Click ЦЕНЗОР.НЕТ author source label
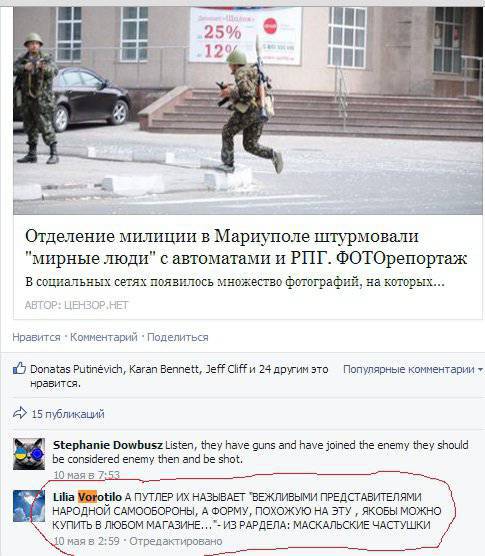This screenshot has width=485, height=556. pos(96,305)
